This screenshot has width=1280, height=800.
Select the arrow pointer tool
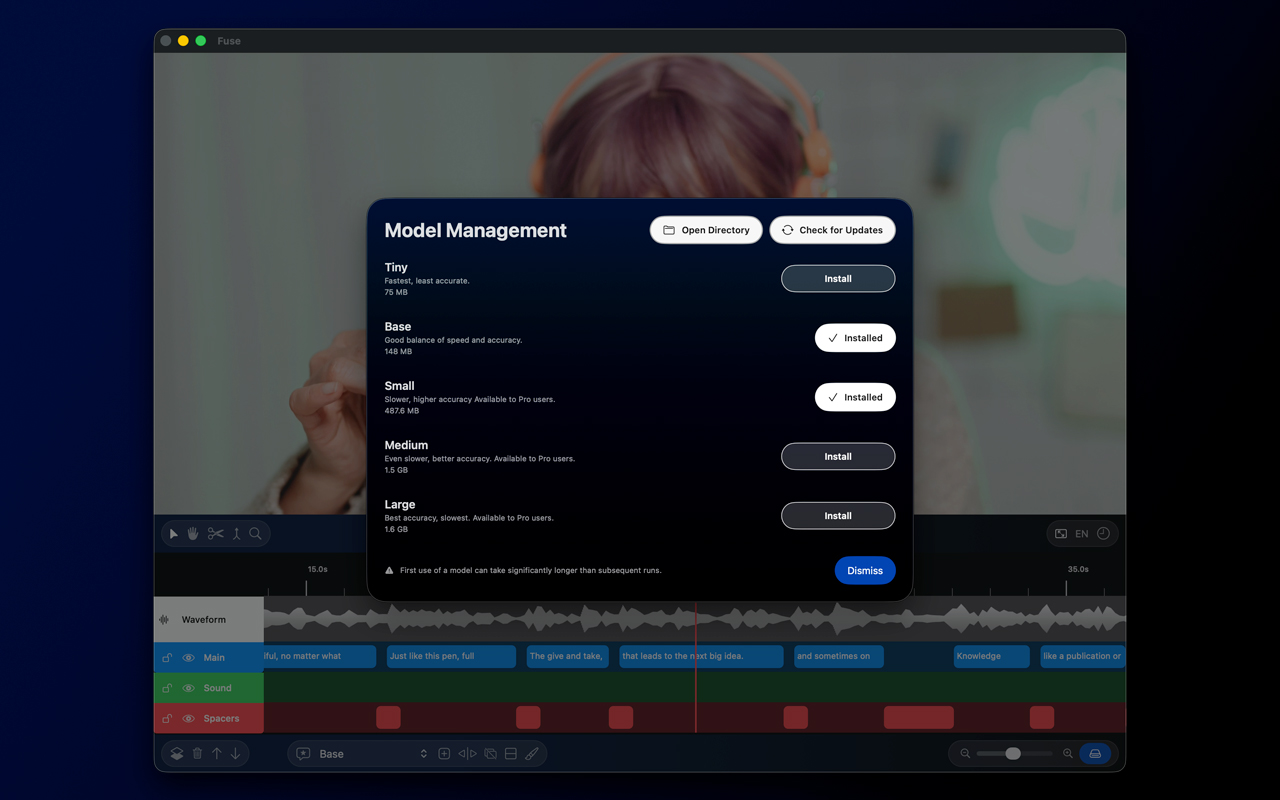point(174,534)
